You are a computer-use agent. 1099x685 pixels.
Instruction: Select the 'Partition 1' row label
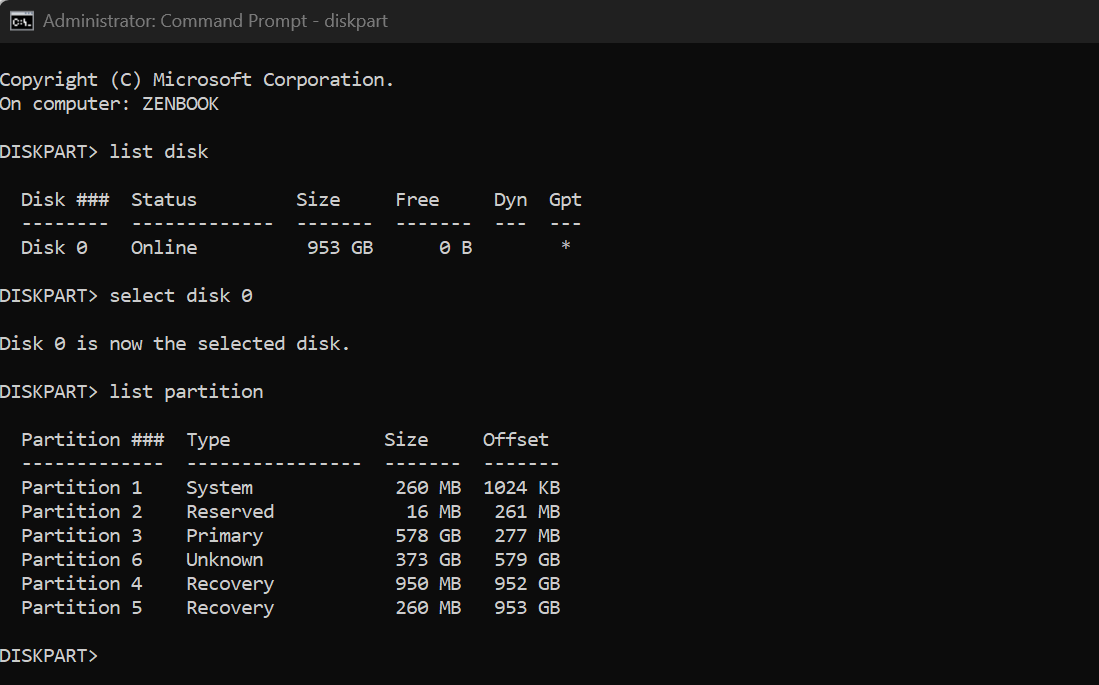[81, 488]
